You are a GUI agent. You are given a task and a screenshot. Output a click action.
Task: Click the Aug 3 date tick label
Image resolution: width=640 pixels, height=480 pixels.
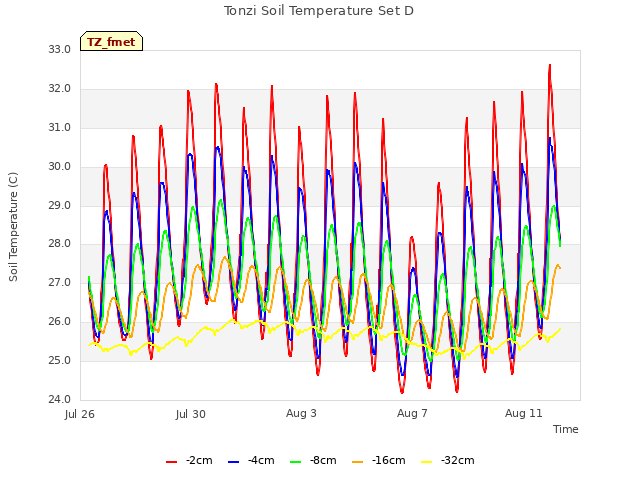[301, 413]
